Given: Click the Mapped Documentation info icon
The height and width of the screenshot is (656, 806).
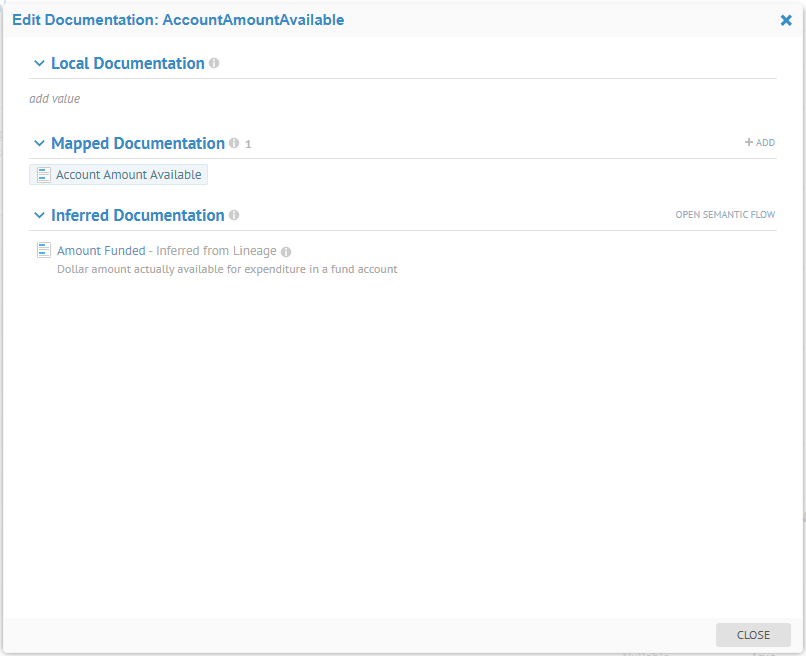Looking at the screenshot, I should (234, 143).
